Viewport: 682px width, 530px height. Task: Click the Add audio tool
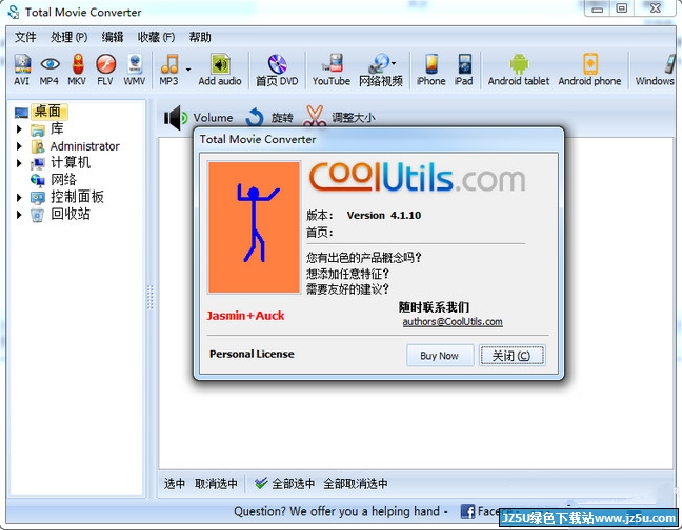[x=220, y=70]
